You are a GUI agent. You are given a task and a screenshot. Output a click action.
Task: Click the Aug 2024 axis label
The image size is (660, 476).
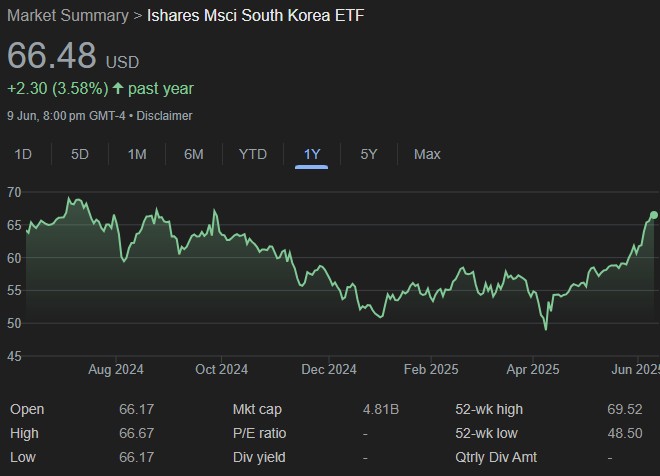pos(116,369)
